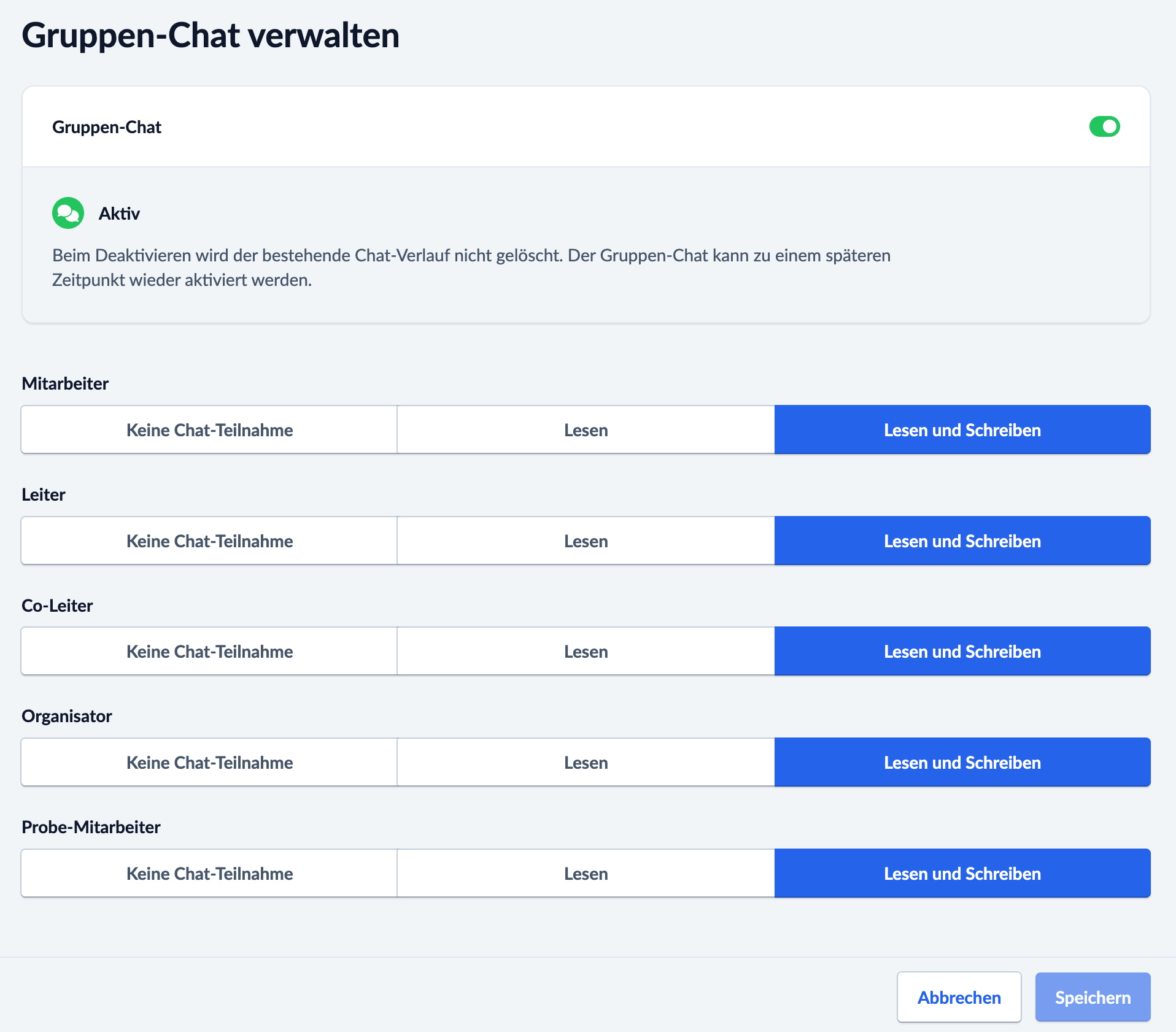Click the Probe-Mitarbeiter section label

click(x=91, y=827)
